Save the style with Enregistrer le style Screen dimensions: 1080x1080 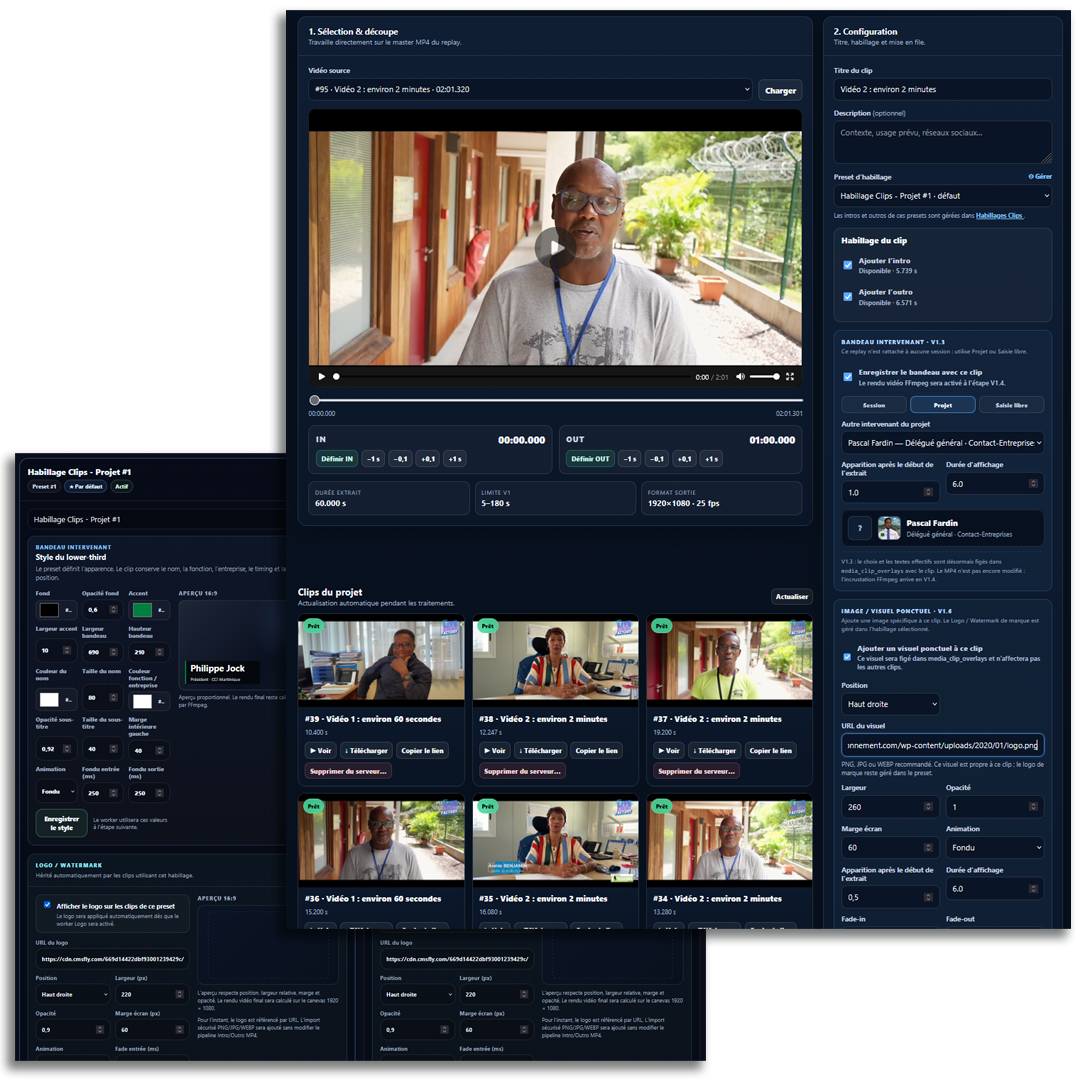[61, 823]
